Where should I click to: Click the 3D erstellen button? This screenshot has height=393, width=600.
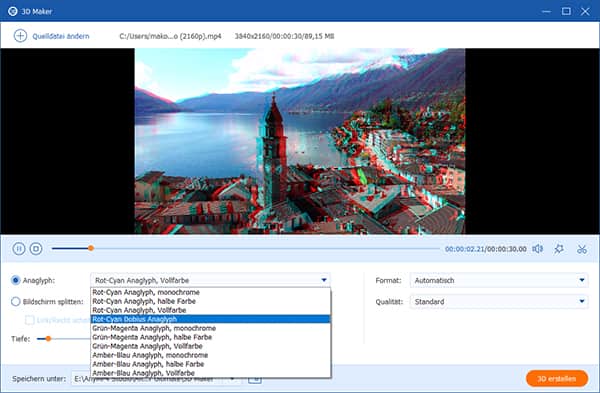(x=557, y=378)
